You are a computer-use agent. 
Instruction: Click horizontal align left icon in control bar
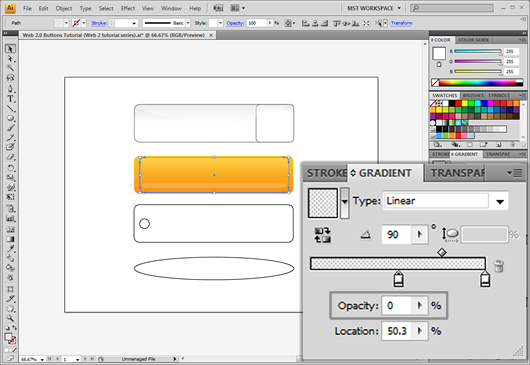306,23
